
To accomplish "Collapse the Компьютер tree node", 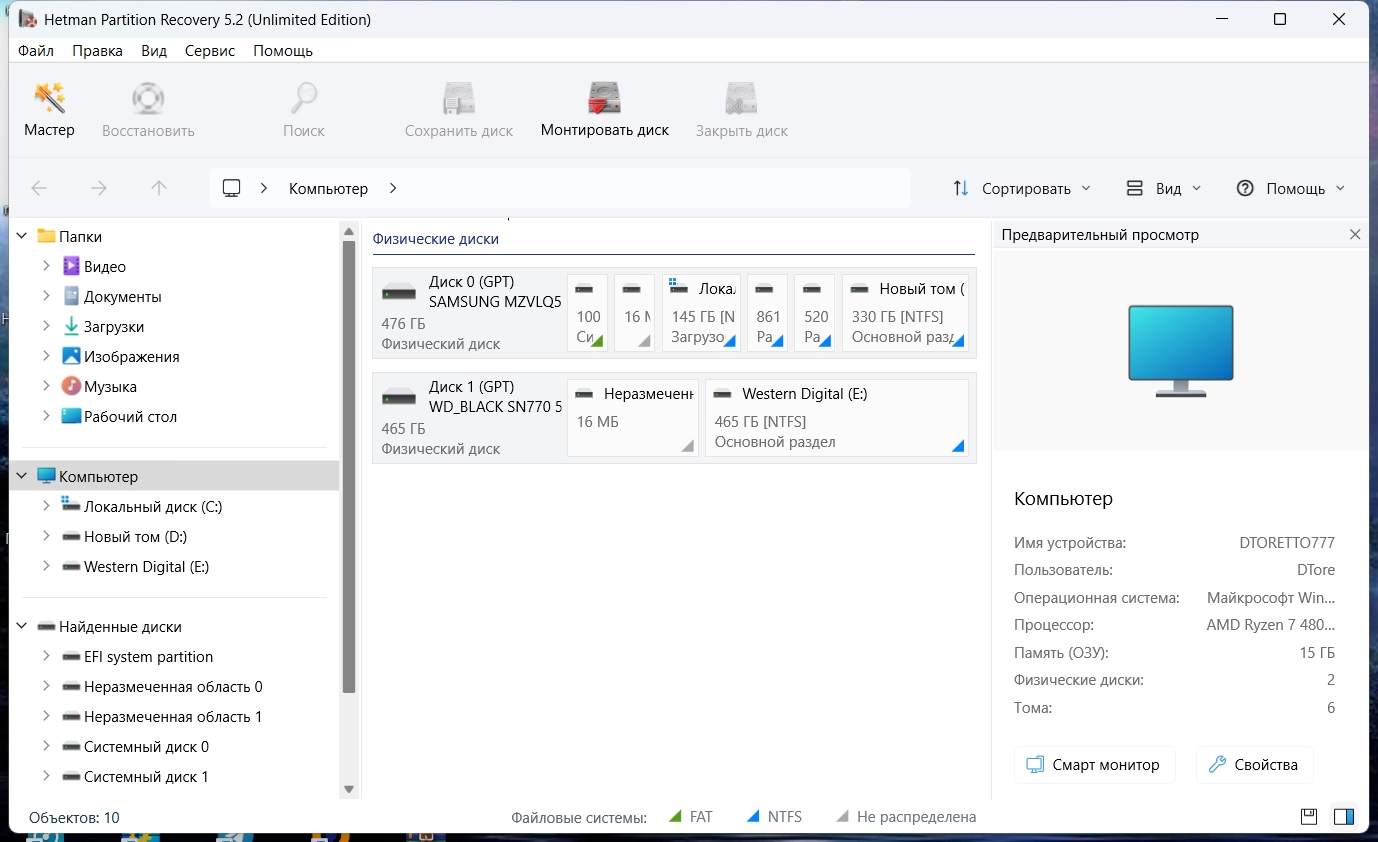I will tap(24, 477).
